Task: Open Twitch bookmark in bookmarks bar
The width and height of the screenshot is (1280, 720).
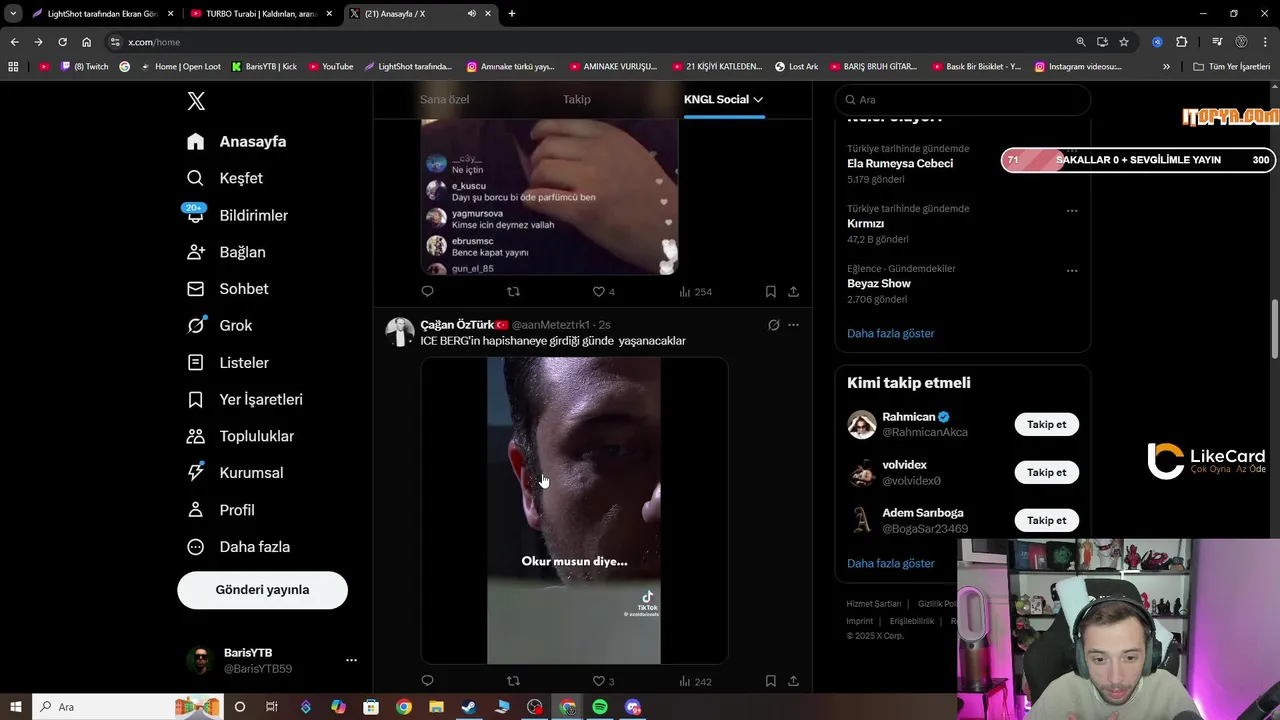Action: 85,67
